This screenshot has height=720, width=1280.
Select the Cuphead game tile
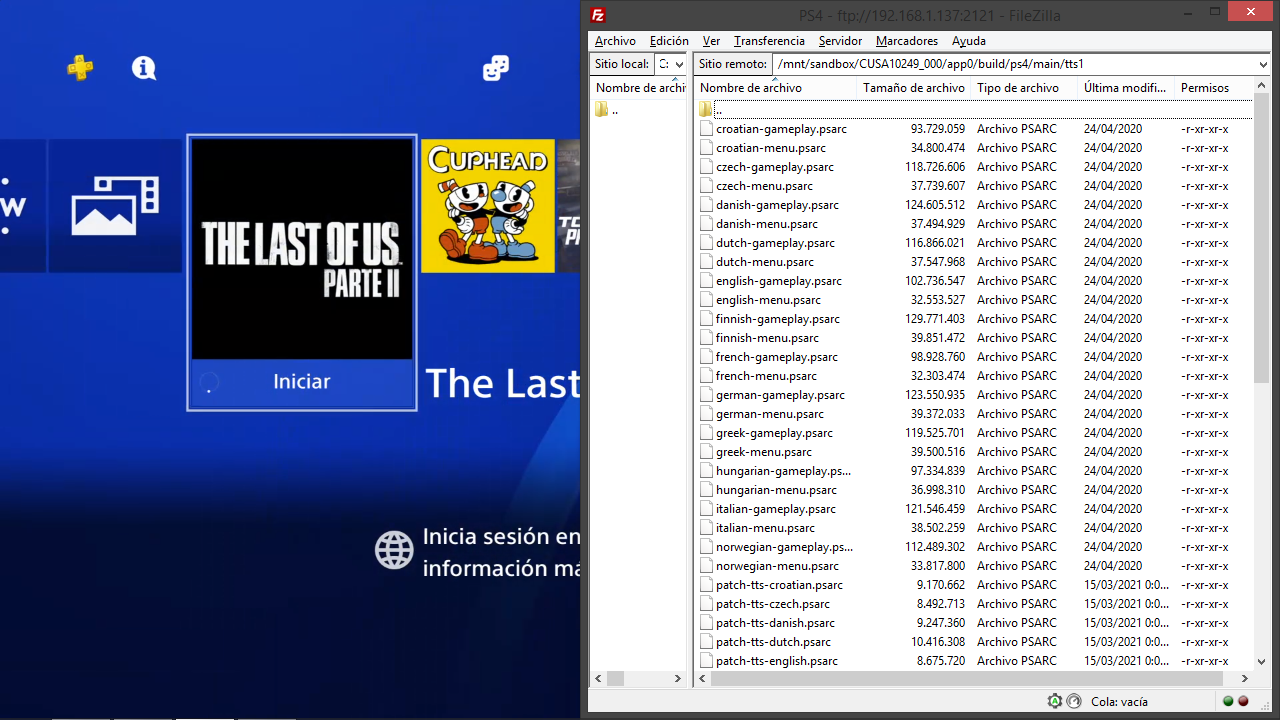tap(488, 206)
